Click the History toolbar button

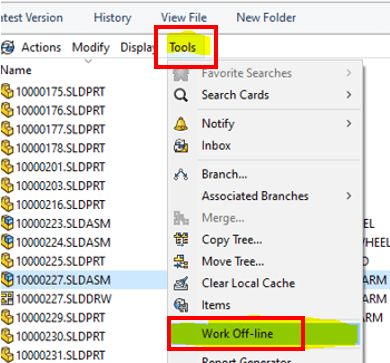112,18
